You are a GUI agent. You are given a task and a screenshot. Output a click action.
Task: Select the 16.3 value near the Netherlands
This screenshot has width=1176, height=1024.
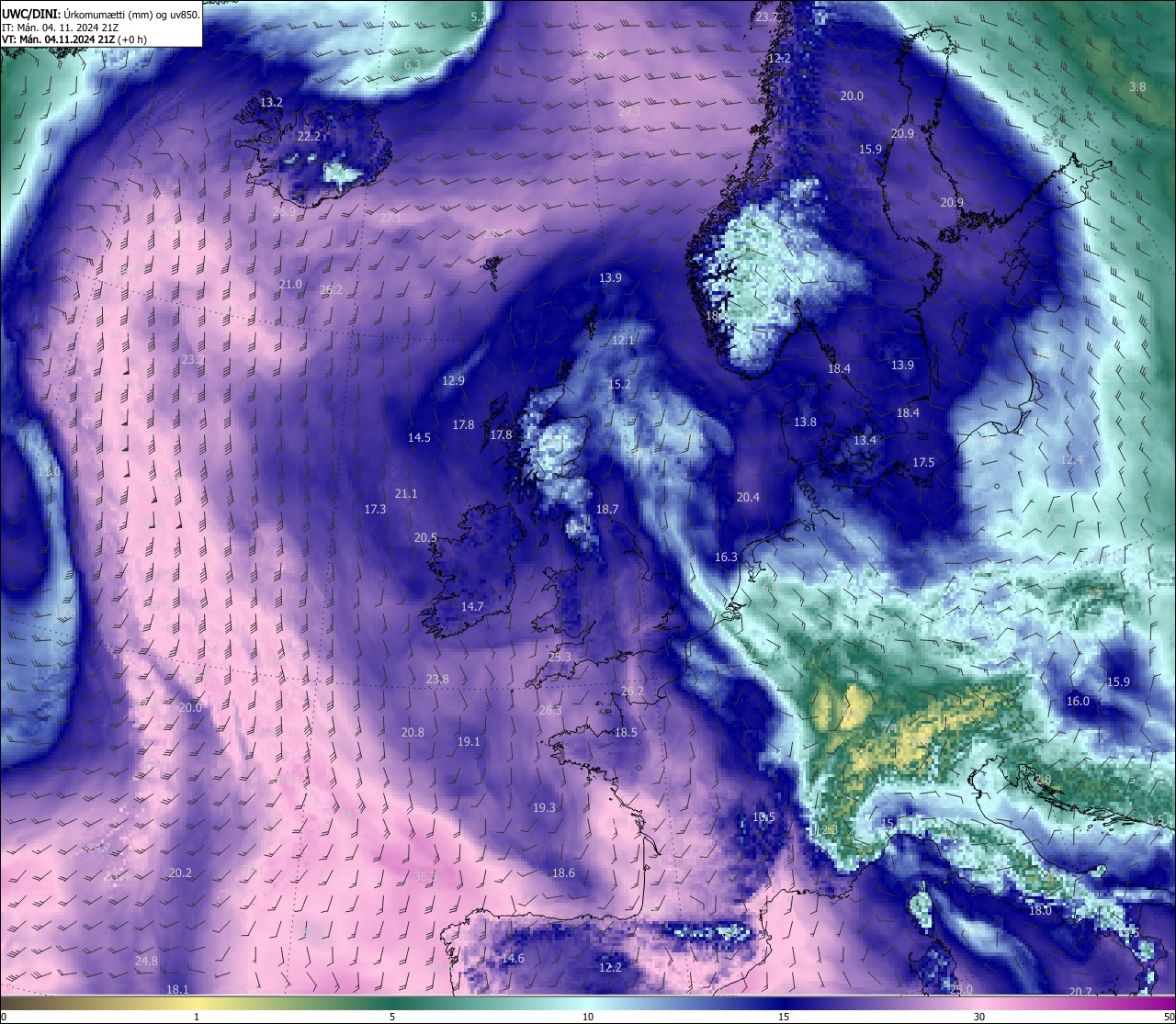coord(726,557)
